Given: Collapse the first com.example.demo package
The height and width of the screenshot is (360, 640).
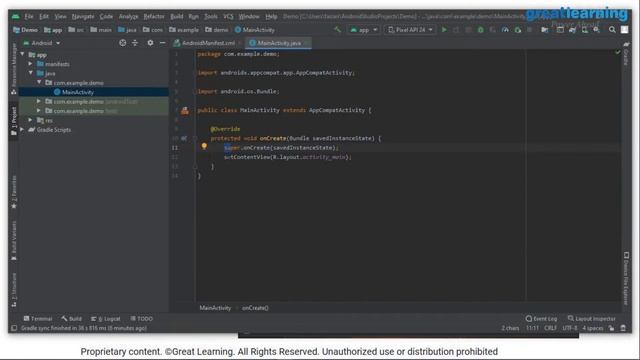Looking at the screenshot, I should point(39,82).
